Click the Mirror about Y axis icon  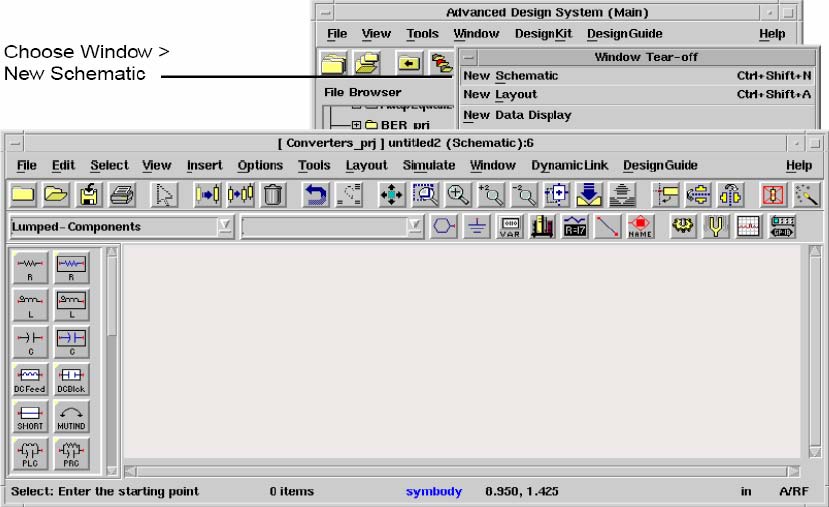(x=731, y=195)
